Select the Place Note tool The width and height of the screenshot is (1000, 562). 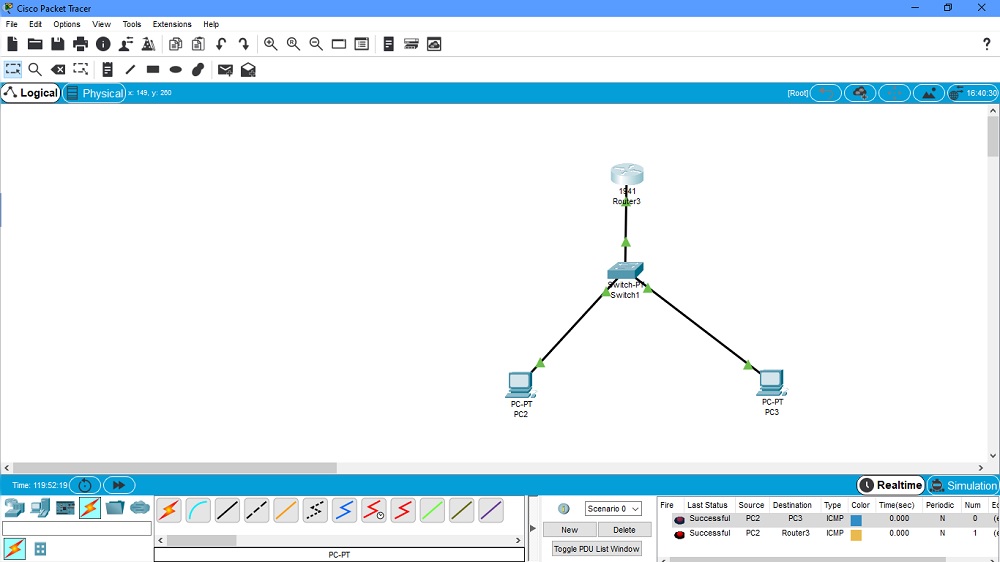[x=107, y=69]
